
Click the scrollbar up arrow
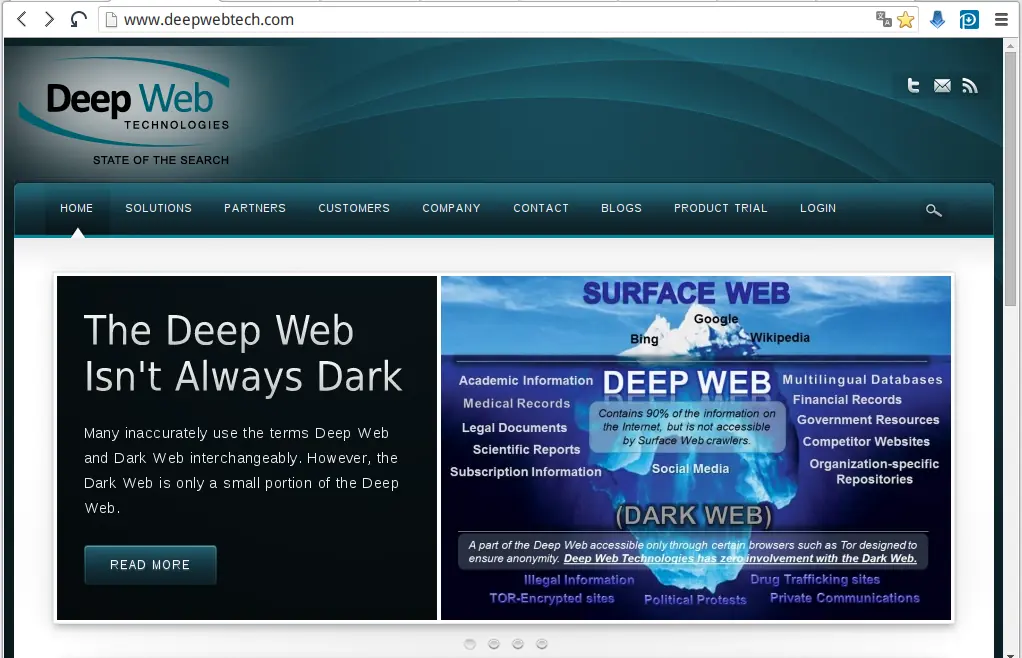pos(1010,45)
